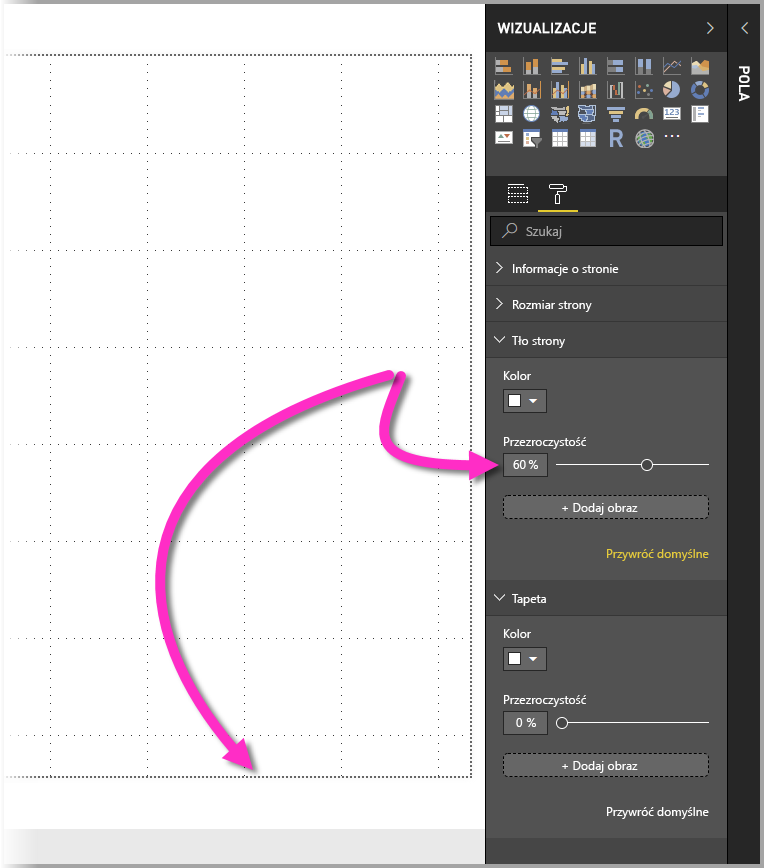Click Dodaj obraz under Tło strony
Viewport: 764px width, 868px height.
(x=606, y=508)
